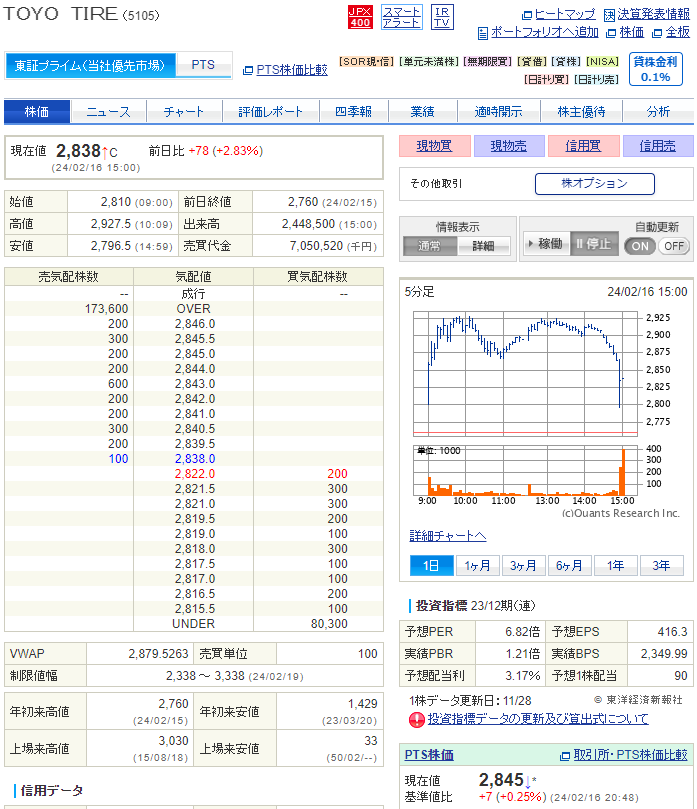Select the 1日 chart period
Screen dimensions: 697x809
431,565
